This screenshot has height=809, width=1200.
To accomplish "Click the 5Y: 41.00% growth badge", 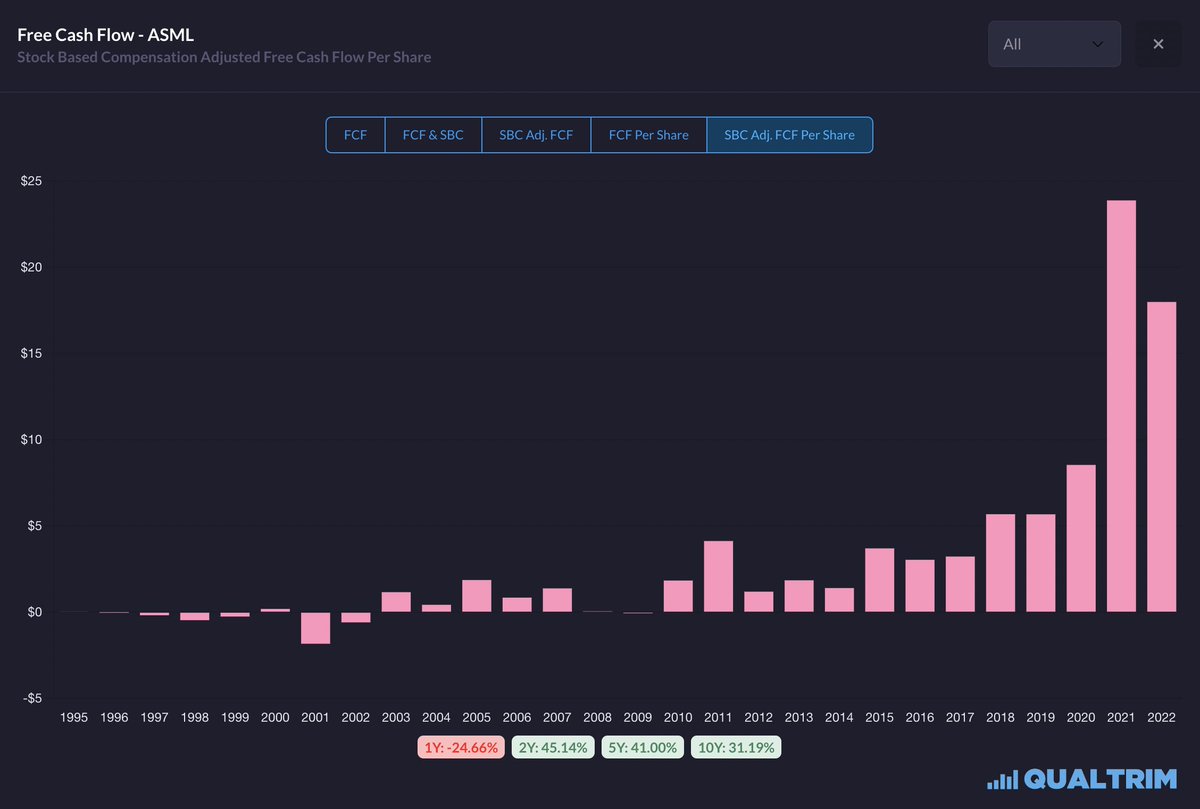I will [641, 747].
